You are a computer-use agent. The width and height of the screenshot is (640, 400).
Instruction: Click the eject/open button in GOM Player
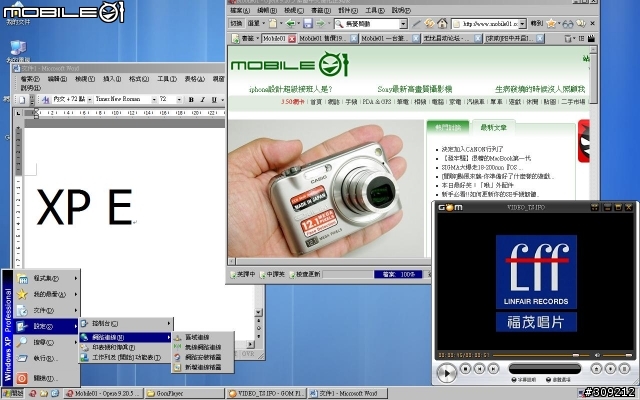coord(596,369)
